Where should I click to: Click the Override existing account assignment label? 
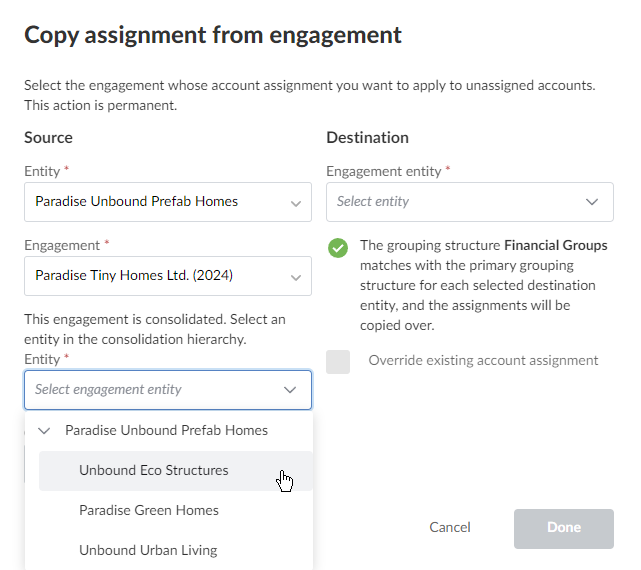coord(483,361)
